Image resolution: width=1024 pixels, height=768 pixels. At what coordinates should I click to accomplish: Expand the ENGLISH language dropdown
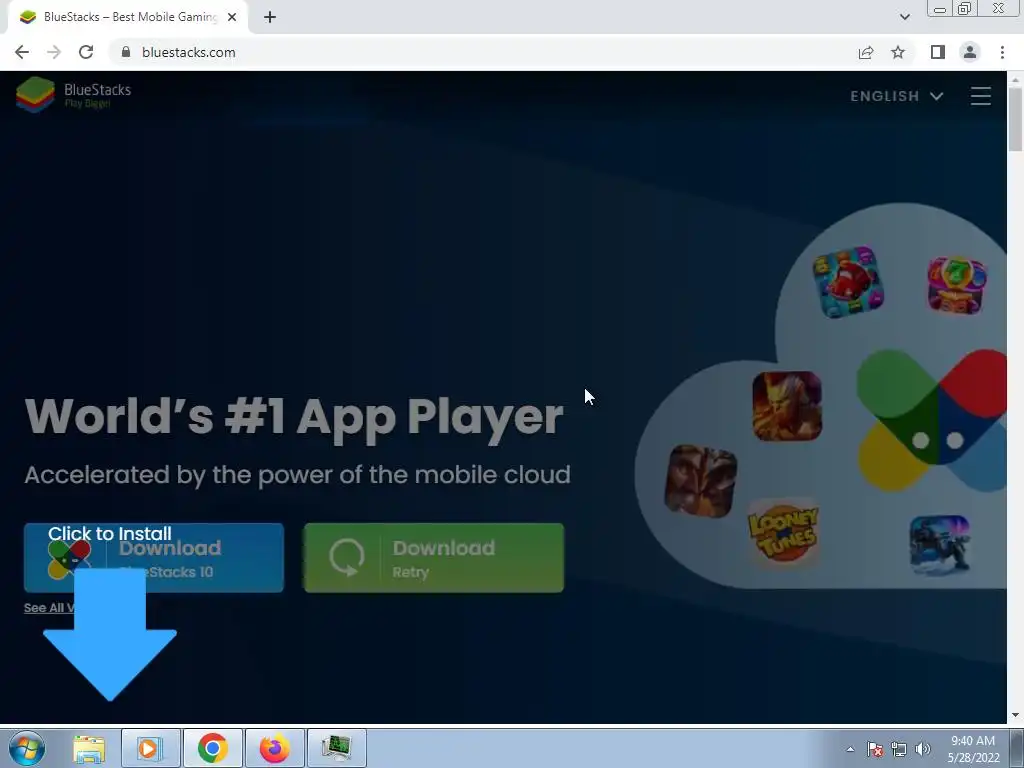[x=897, y=96]
